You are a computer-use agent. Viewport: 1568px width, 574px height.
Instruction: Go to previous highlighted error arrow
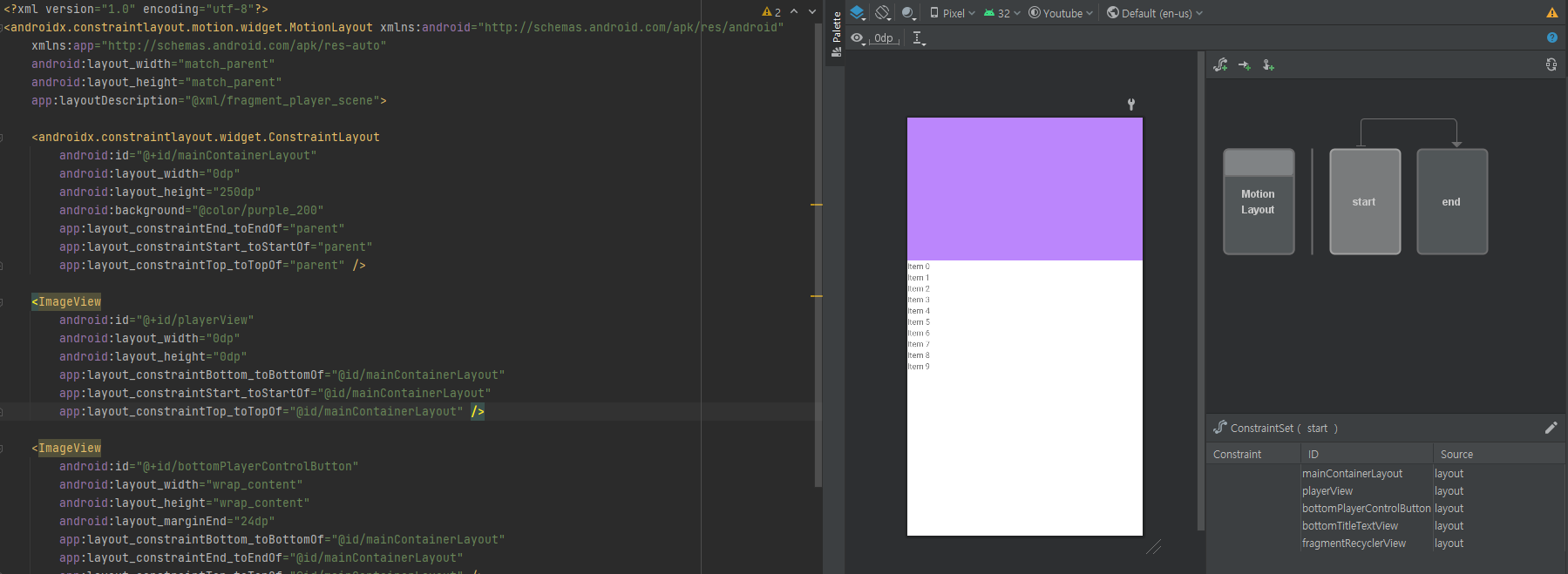794,11
